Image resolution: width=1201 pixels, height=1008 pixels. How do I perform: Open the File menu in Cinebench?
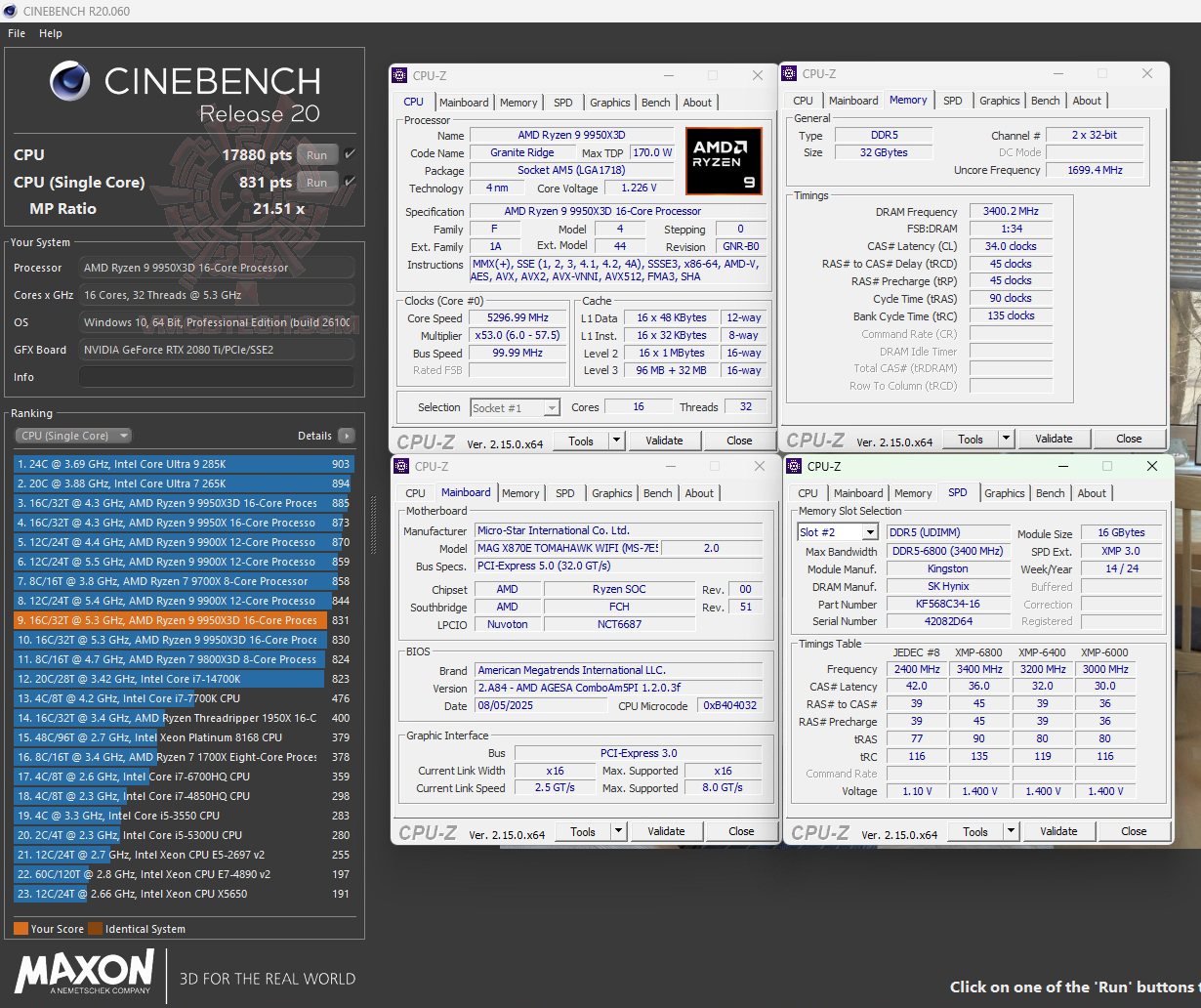16,32
